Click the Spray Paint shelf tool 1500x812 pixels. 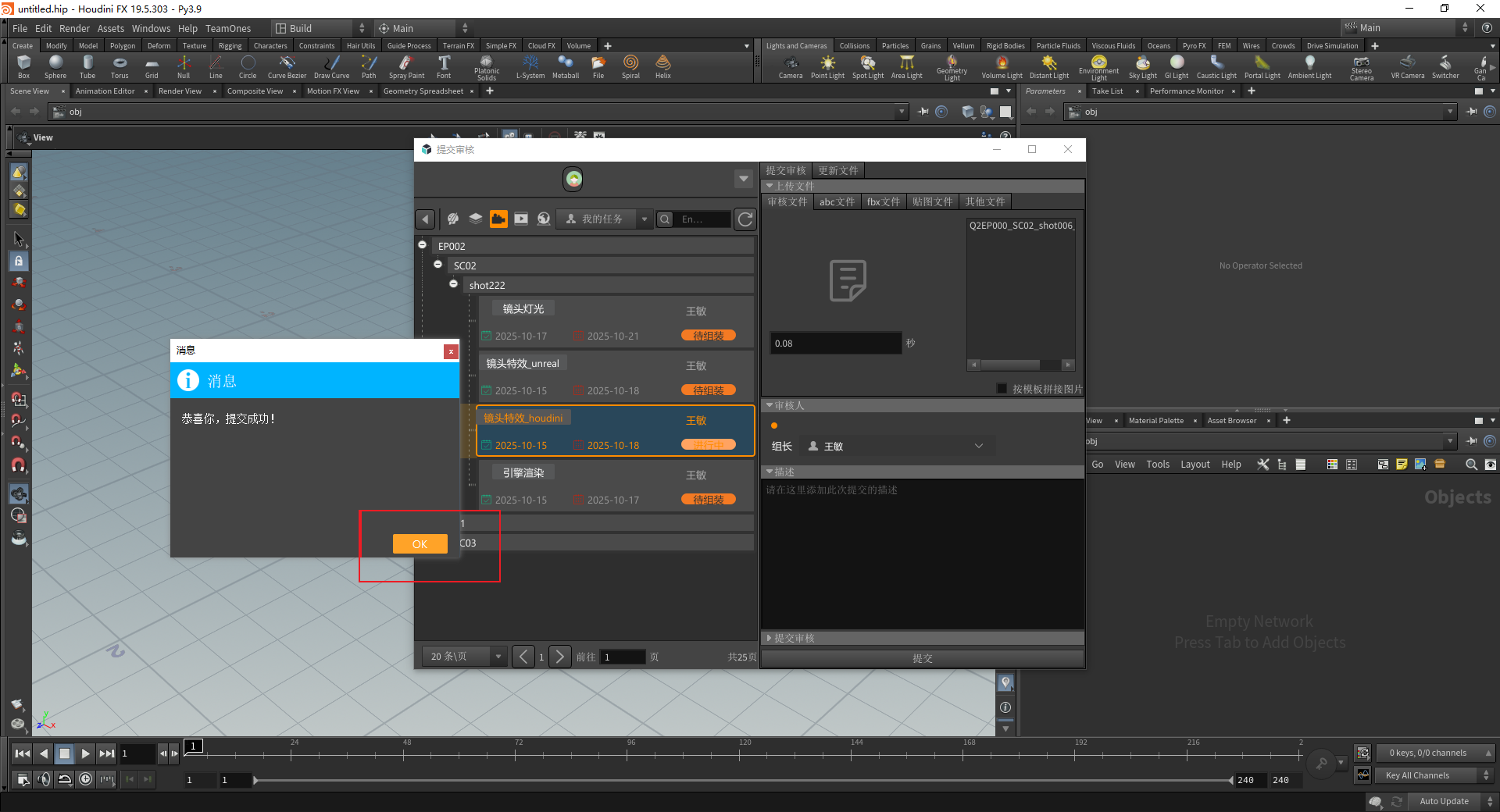406,66
